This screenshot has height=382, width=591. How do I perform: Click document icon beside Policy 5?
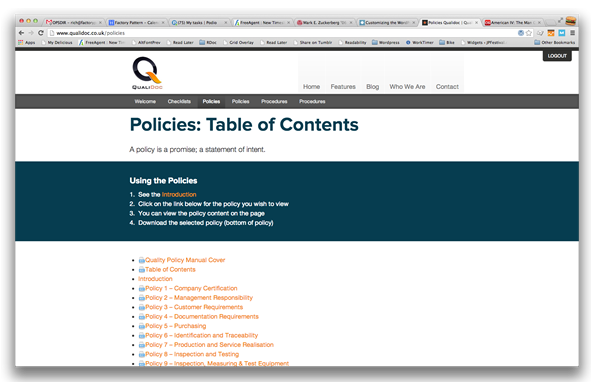141,326
